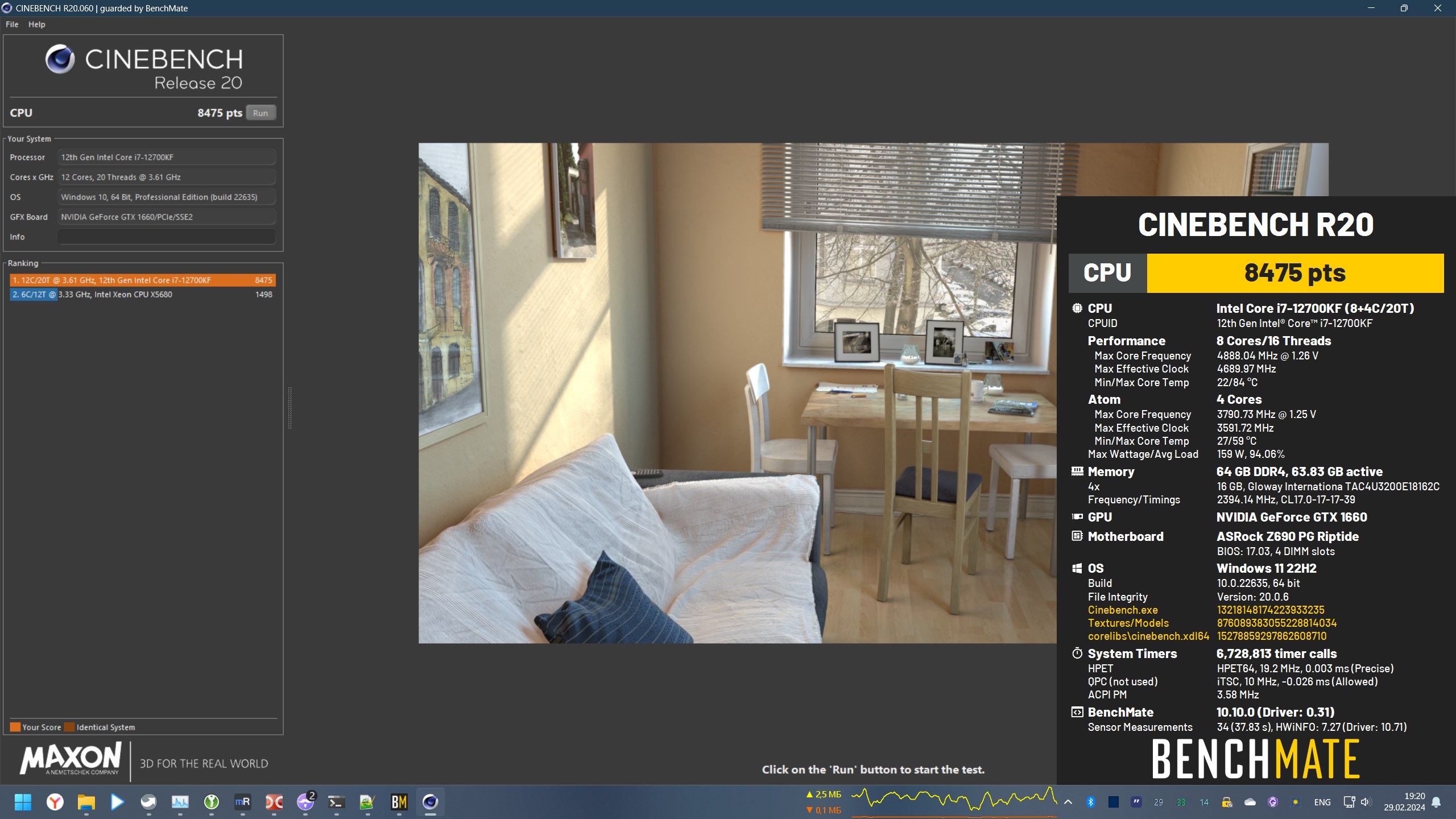1456x819 pixels.
Task: Click the green tray reading 33
Action: pyautogui.click(x=1181, y=802)
